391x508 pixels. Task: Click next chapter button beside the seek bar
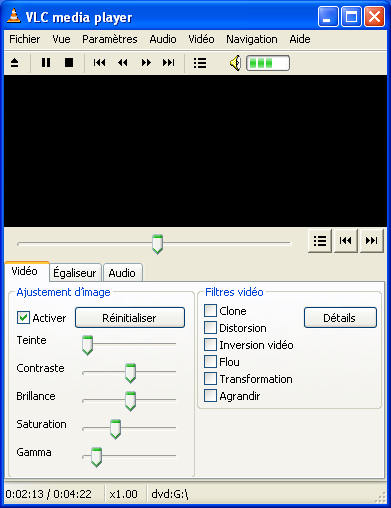[371, 241]
